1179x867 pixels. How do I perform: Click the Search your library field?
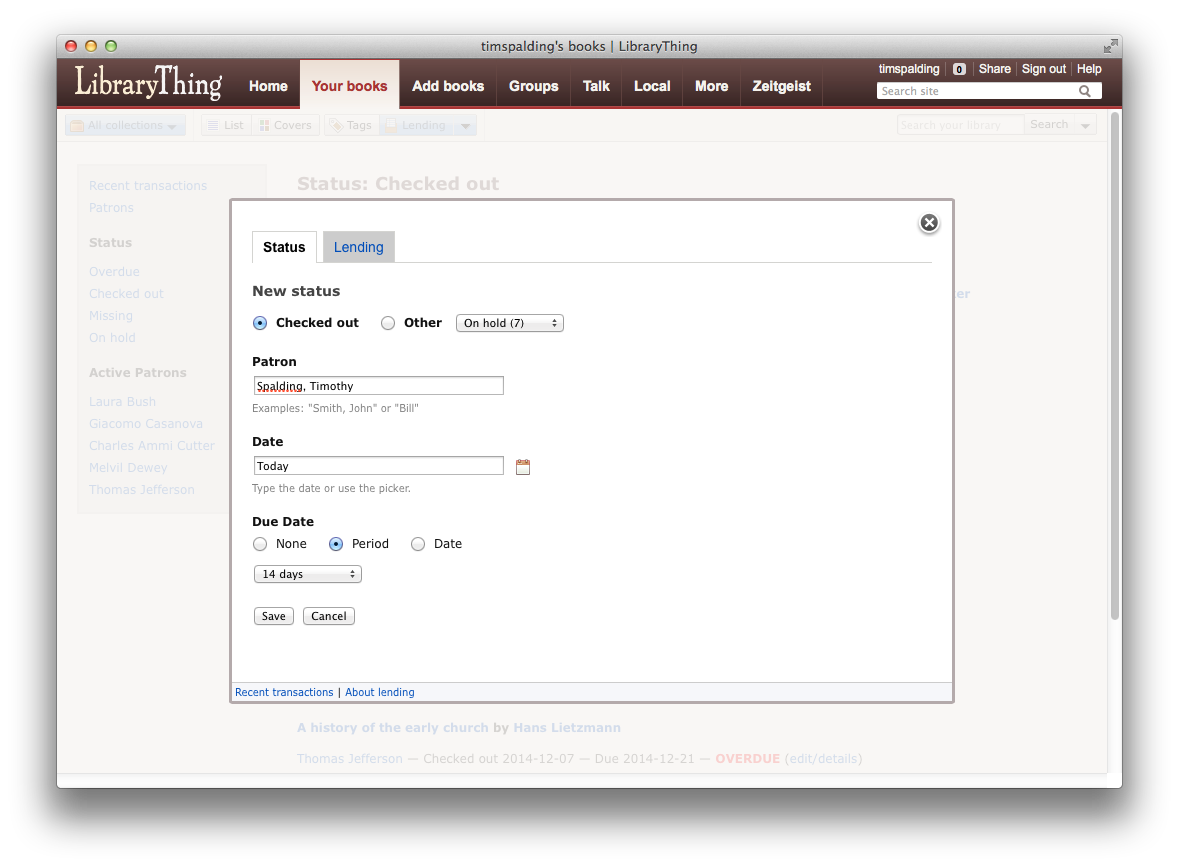(960, 125)
